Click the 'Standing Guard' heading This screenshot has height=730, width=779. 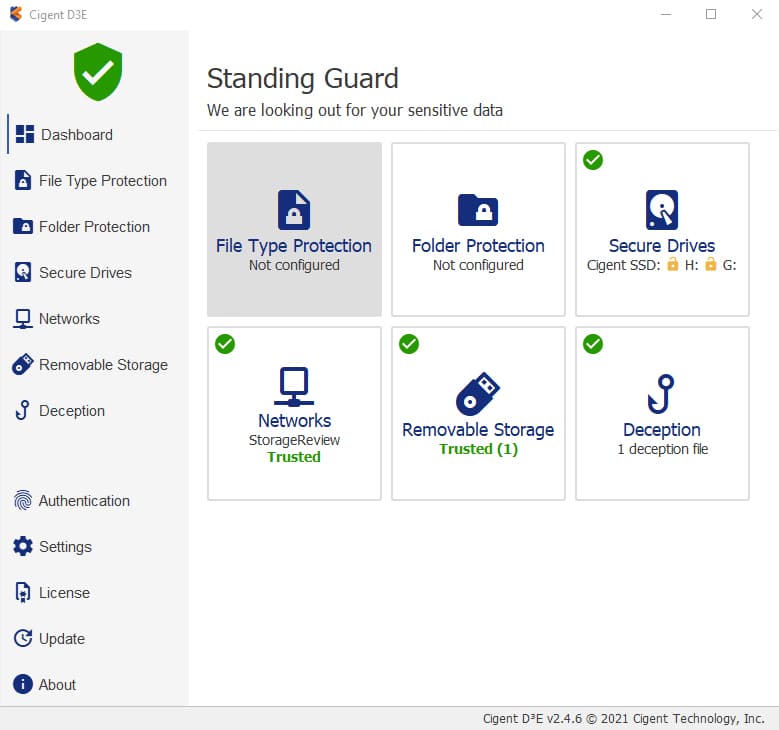[x=303, y=79]
